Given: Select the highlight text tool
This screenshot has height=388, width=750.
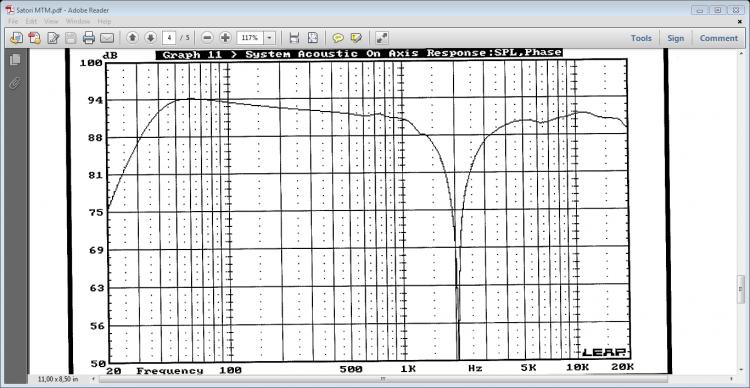Looking at the screenshot, I should (356, 38).
